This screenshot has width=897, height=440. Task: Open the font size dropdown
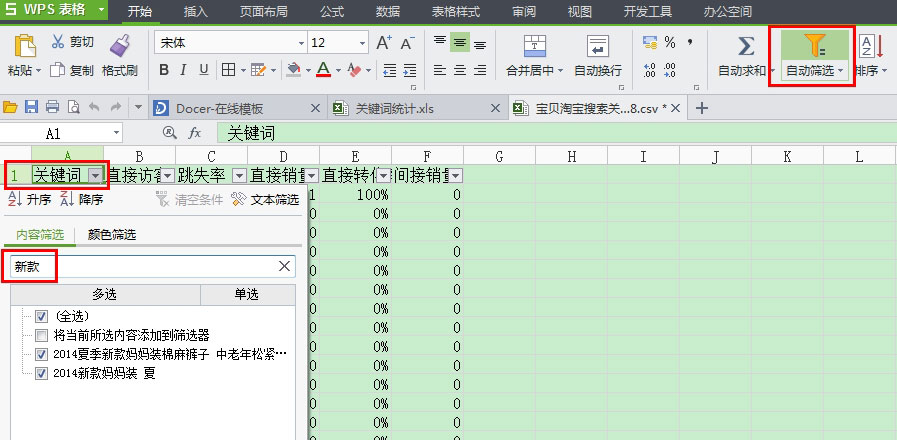click(362, 43)
